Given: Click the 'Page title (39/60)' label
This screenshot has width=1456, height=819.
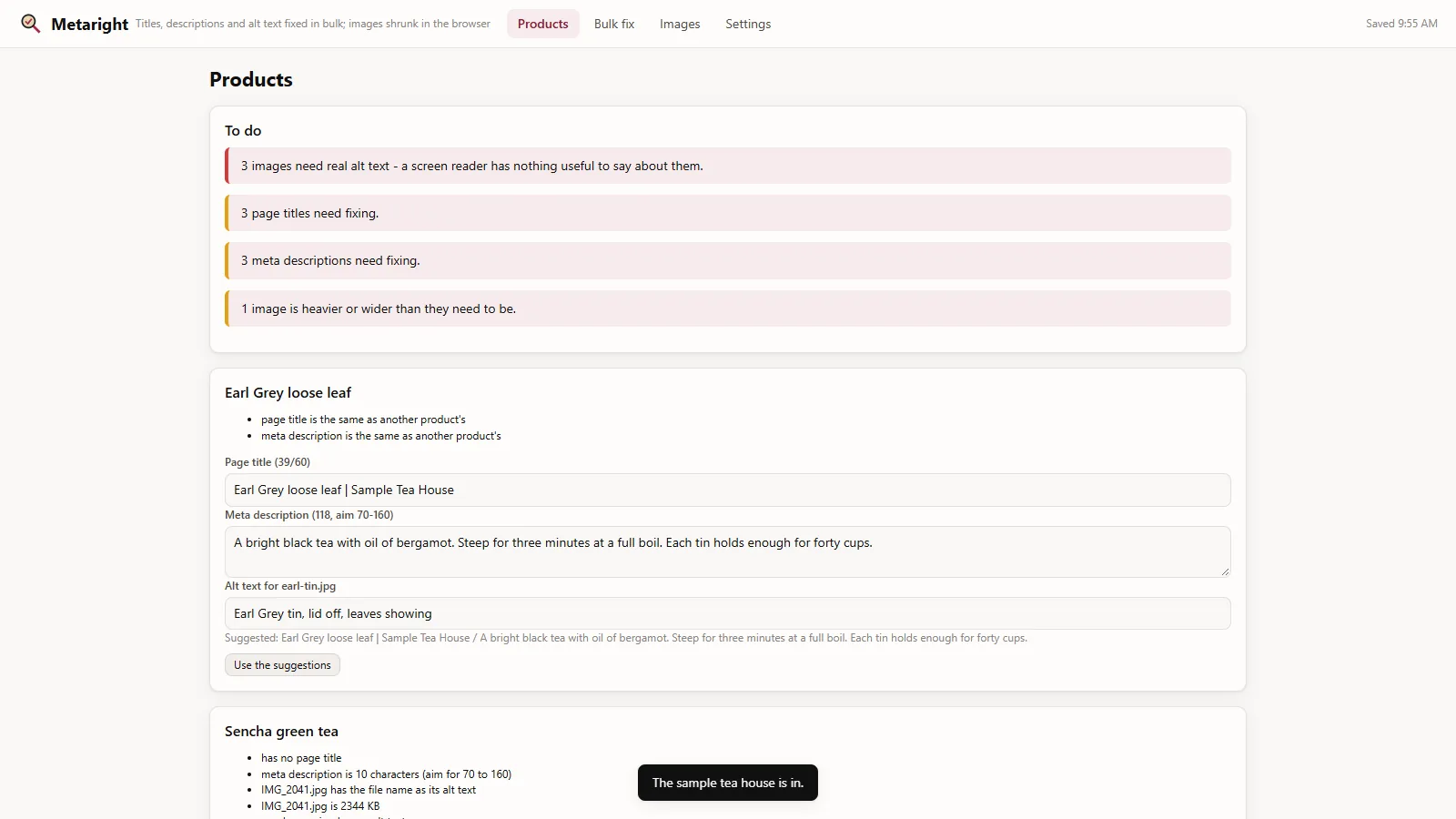Looking at the screenshot, I should point(268,462).
